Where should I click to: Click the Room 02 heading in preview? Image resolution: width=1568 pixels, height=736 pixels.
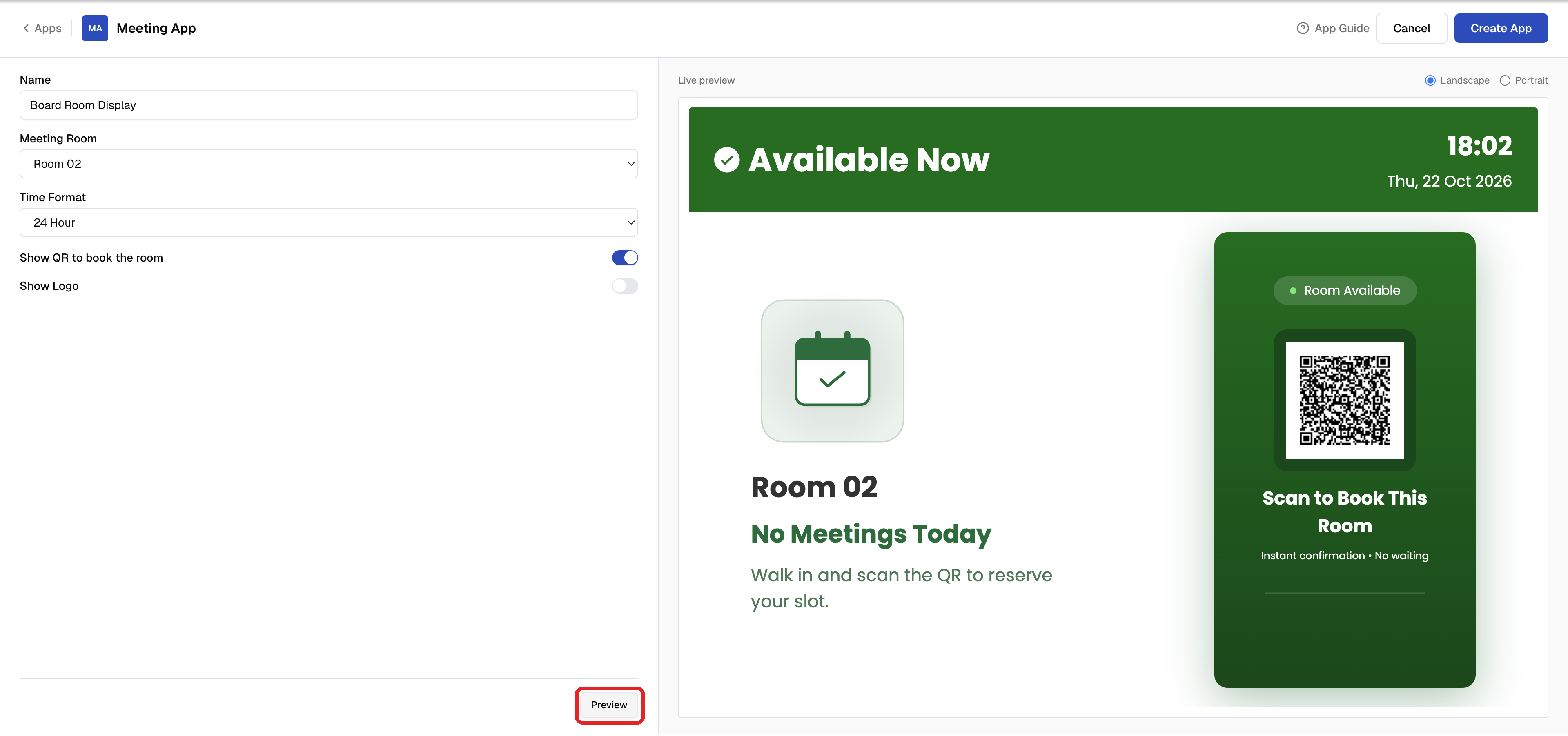click(x=814, y=487)
